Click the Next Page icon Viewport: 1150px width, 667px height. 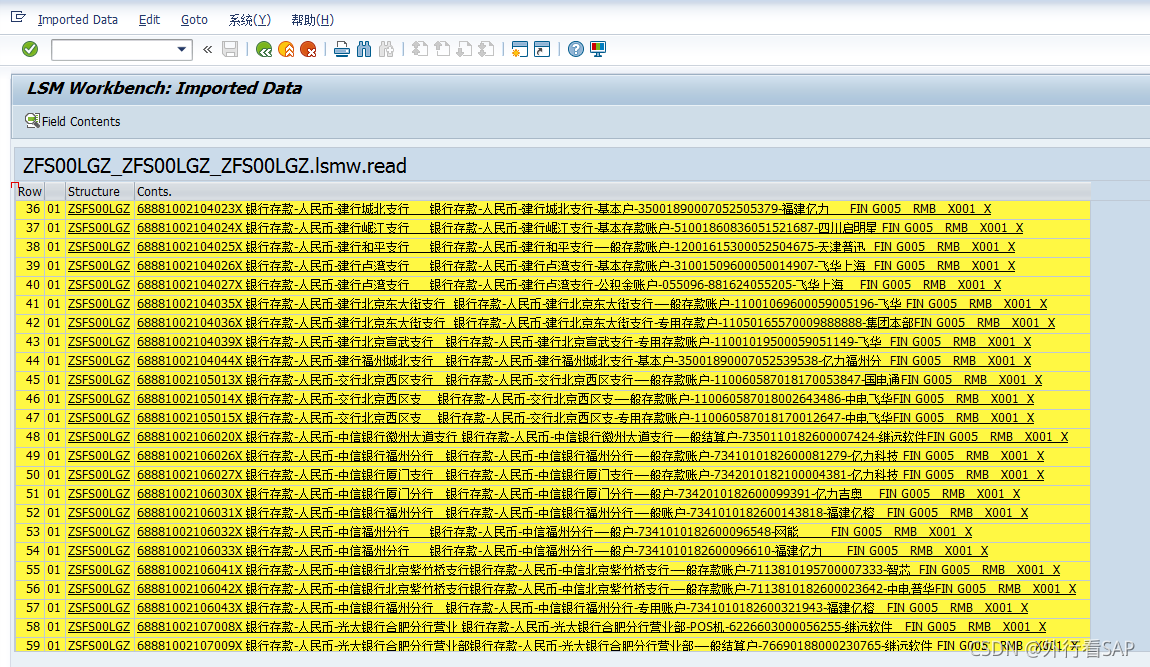(464, 49)
